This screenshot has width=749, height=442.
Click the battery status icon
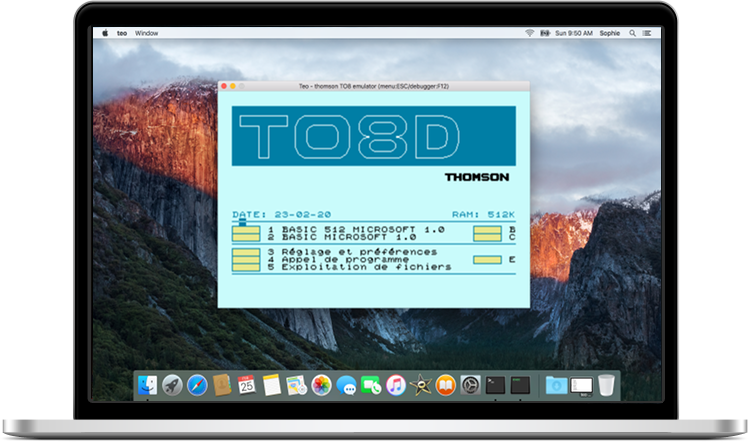545,33
